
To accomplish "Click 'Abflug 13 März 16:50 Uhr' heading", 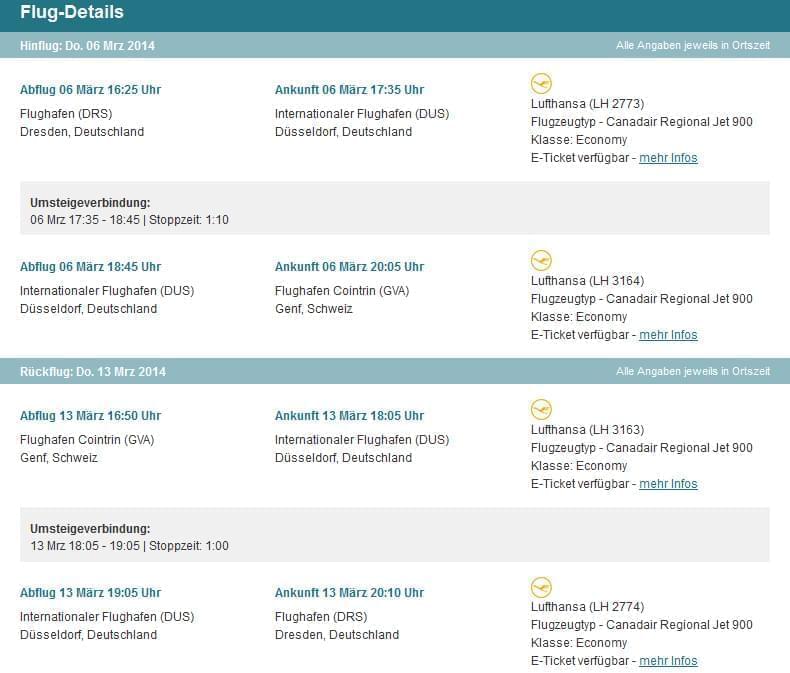I will click(90, 416).
